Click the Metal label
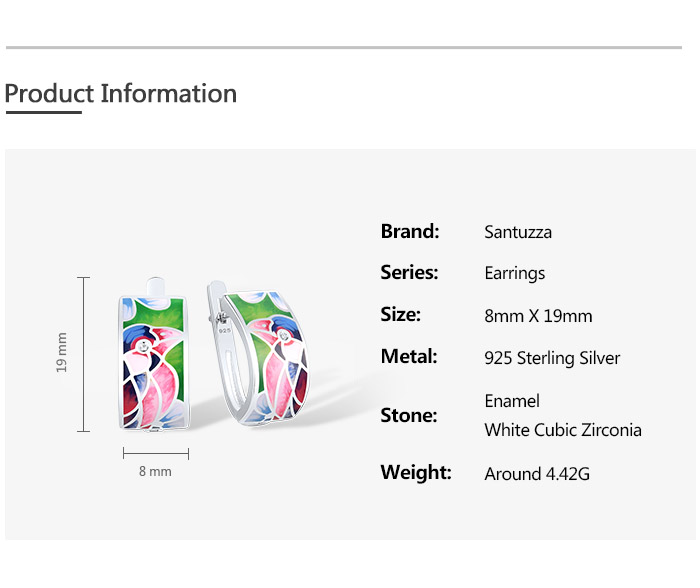This screenshot has height=588, width=700. click(x=409, y=357)
